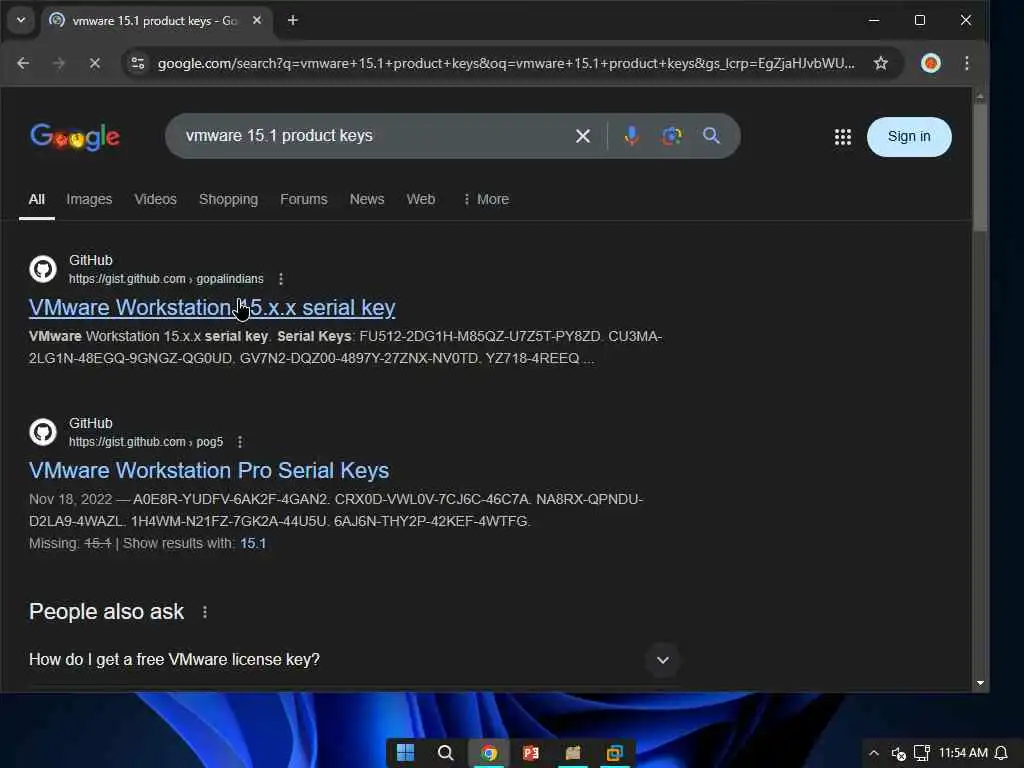The width and height of the screenshot is (1024, 768).
Task: Open PowerPoint from taskbar
Action: 530,753
